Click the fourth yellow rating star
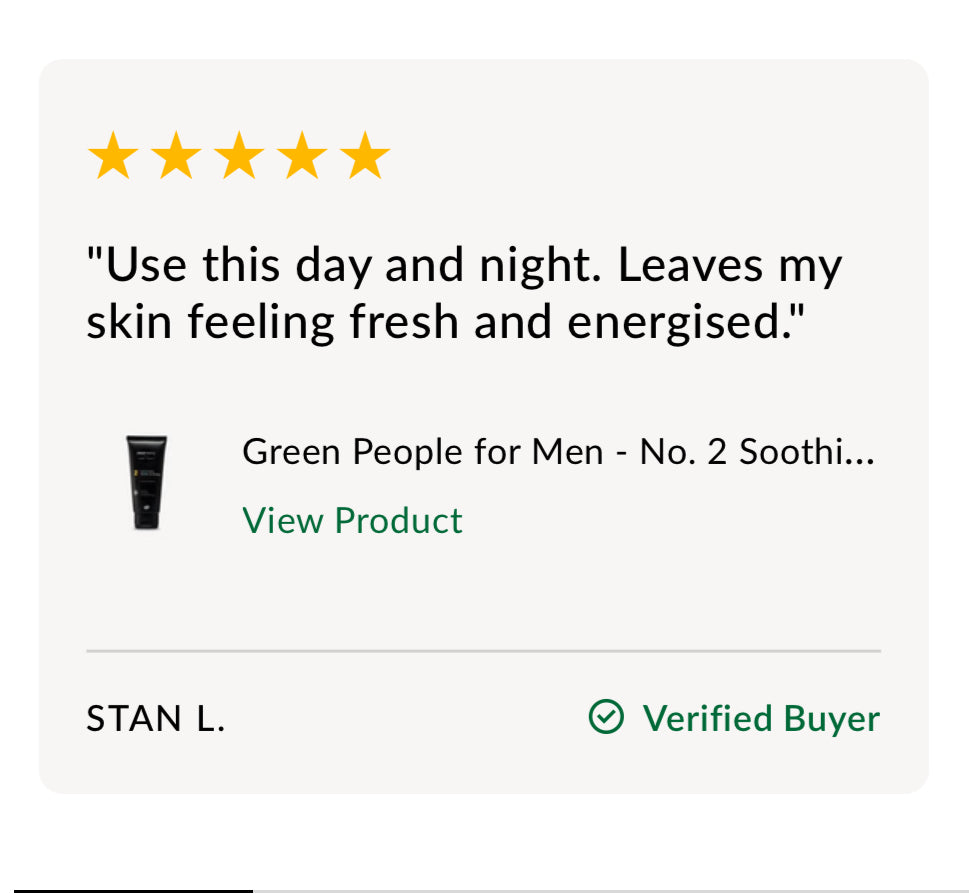The height and width of the screenshot is (895, 969). pyautogui.click(x=302, y=155)
